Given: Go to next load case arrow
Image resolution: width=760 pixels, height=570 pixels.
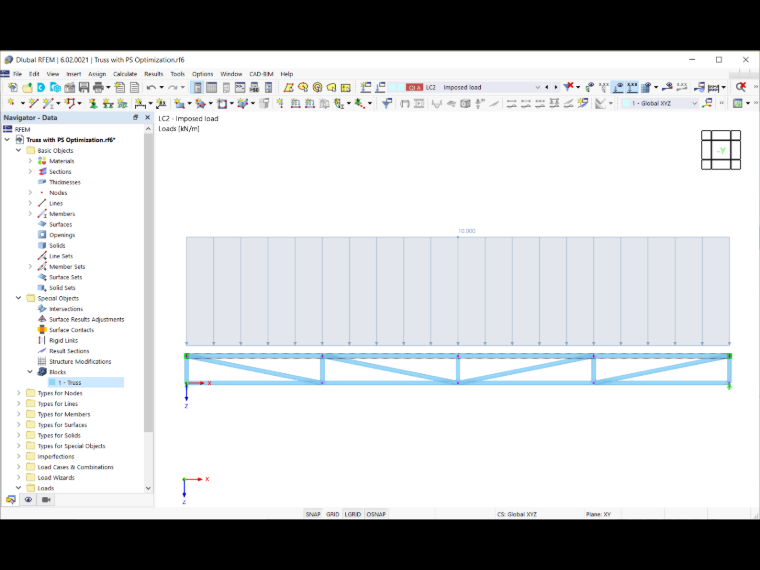Looking at the screenshot, I should [x=555, y=87].
